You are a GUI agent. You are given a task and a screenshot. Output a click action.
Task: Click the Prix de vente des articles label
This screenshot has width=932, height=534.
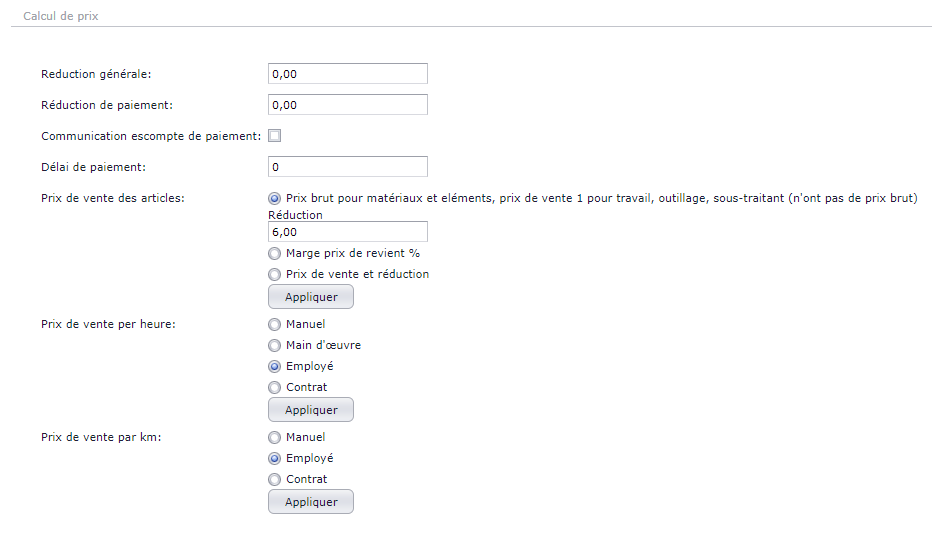[x=113, y=198]
